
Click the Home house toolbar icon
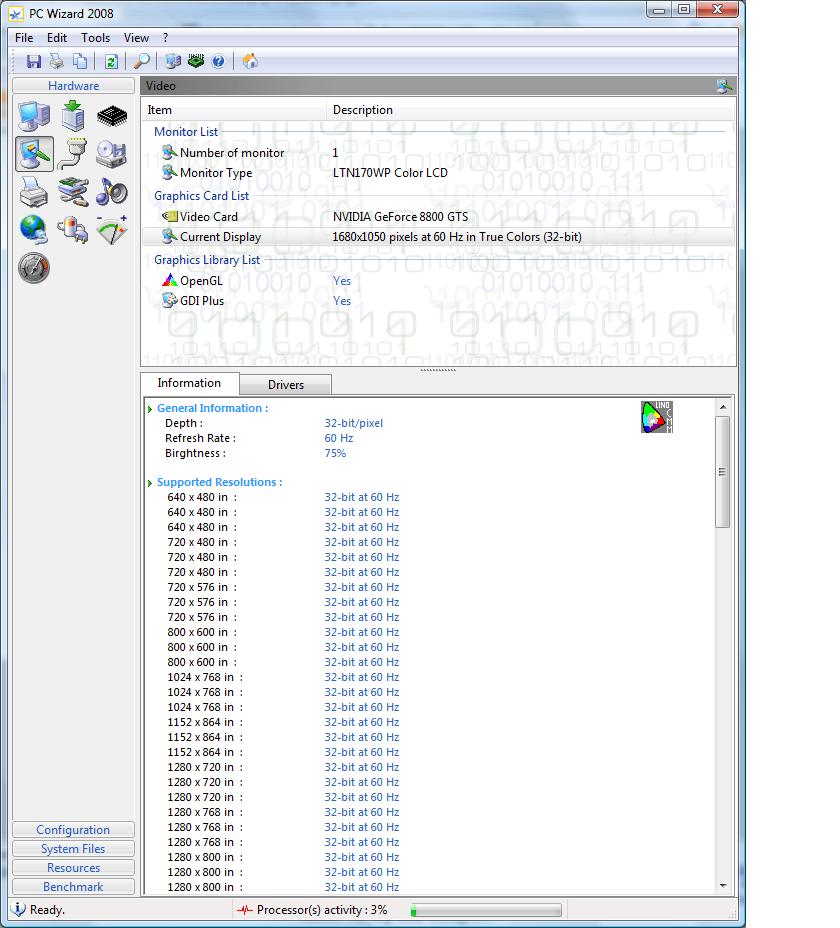tap(250, 61)
